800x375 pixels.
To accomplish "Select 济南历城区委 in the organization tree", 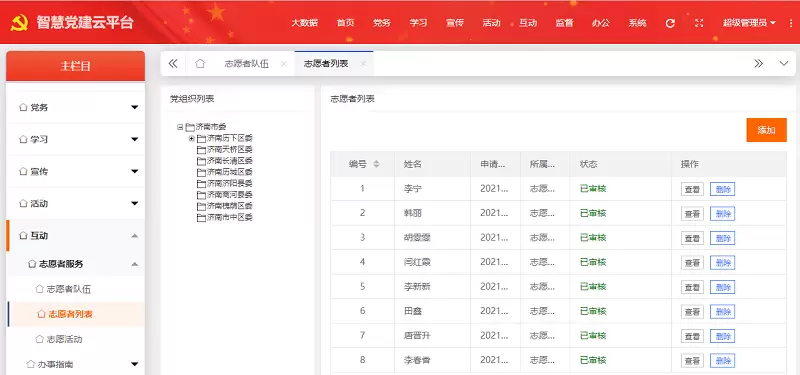I will [230, 172].
